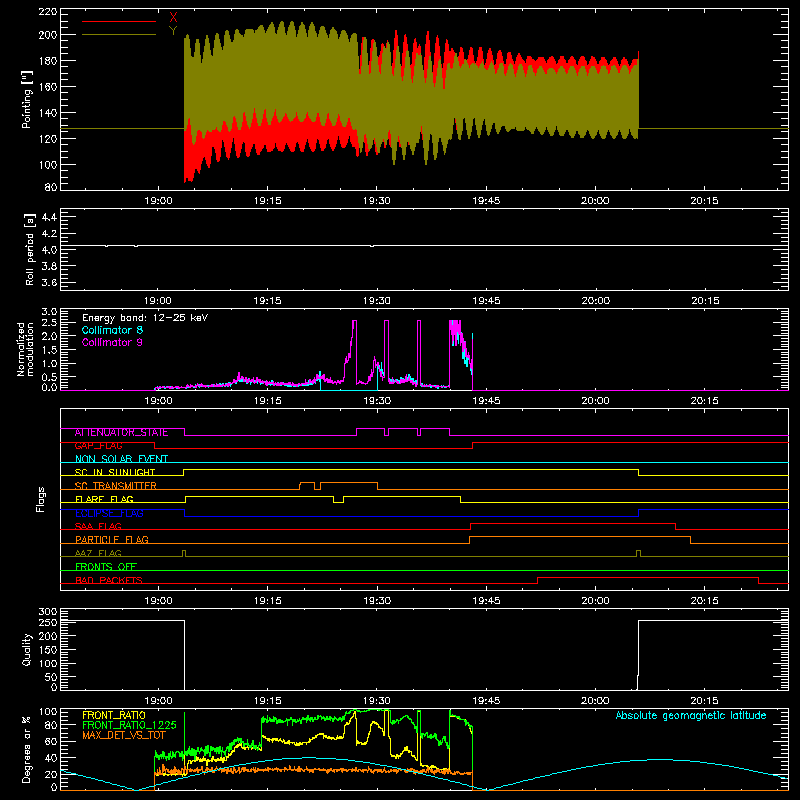Click the 300 tick on Quality axis

pos(47,612)
